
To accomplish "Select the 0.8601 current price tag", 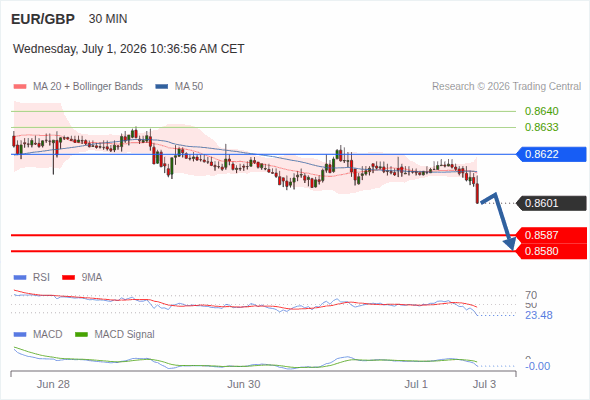I will (x=551, y=203).
